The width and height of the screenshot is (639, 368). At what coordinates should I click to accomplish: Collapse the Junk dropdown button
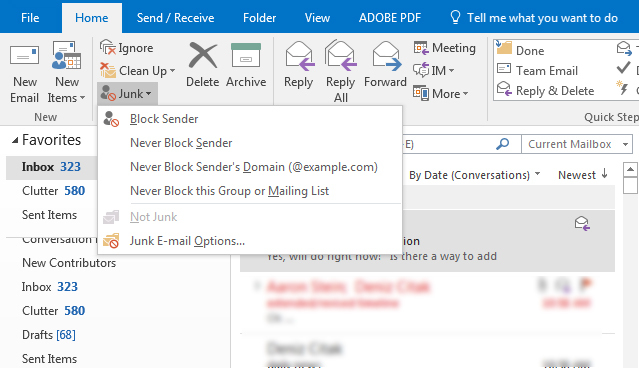point(127,94)
